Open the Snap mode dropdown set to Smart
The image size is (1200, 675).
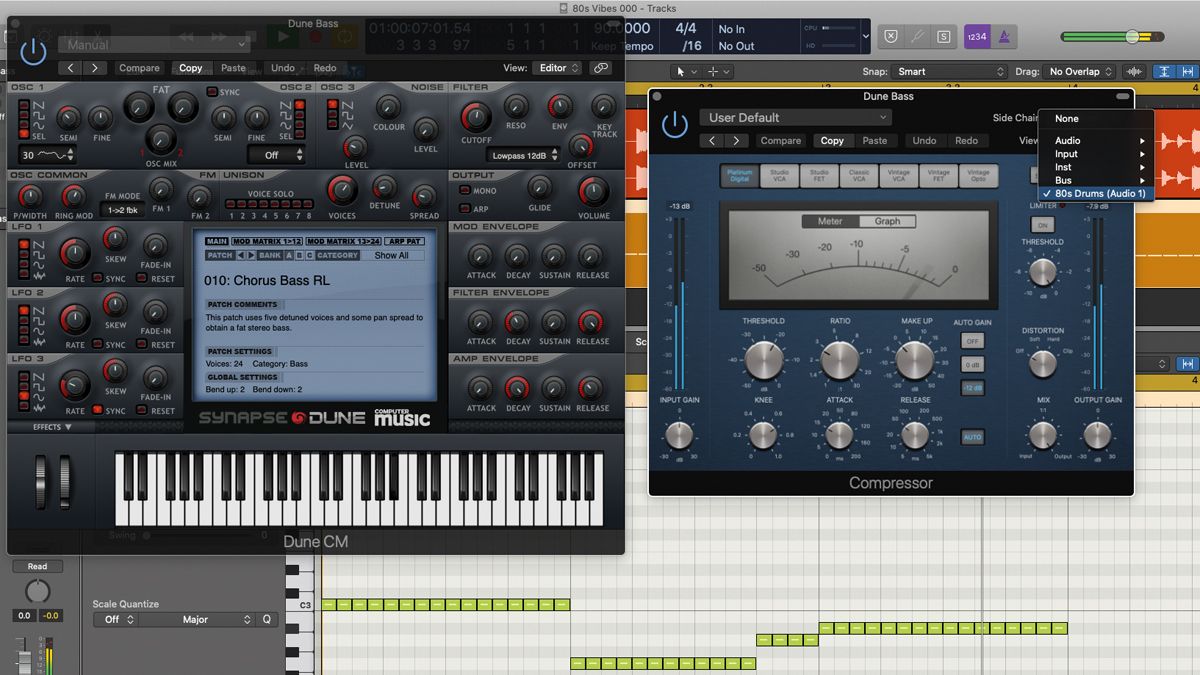950,71
